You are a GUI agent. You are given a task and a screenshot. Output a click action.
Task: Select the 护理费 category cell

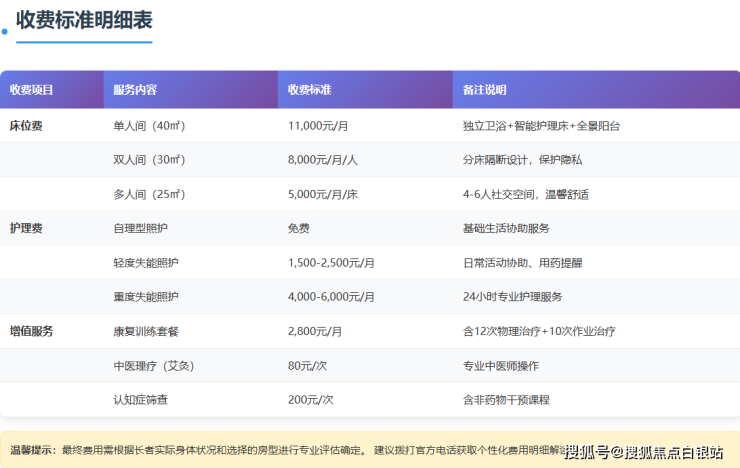(x=26, y=228)
